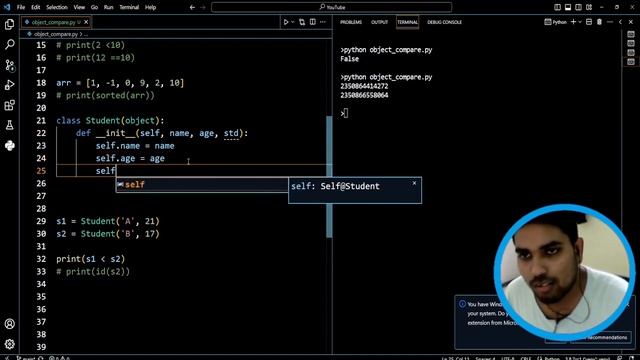
Task: Kill terminal with the trash icon
Action: [599, 22]
